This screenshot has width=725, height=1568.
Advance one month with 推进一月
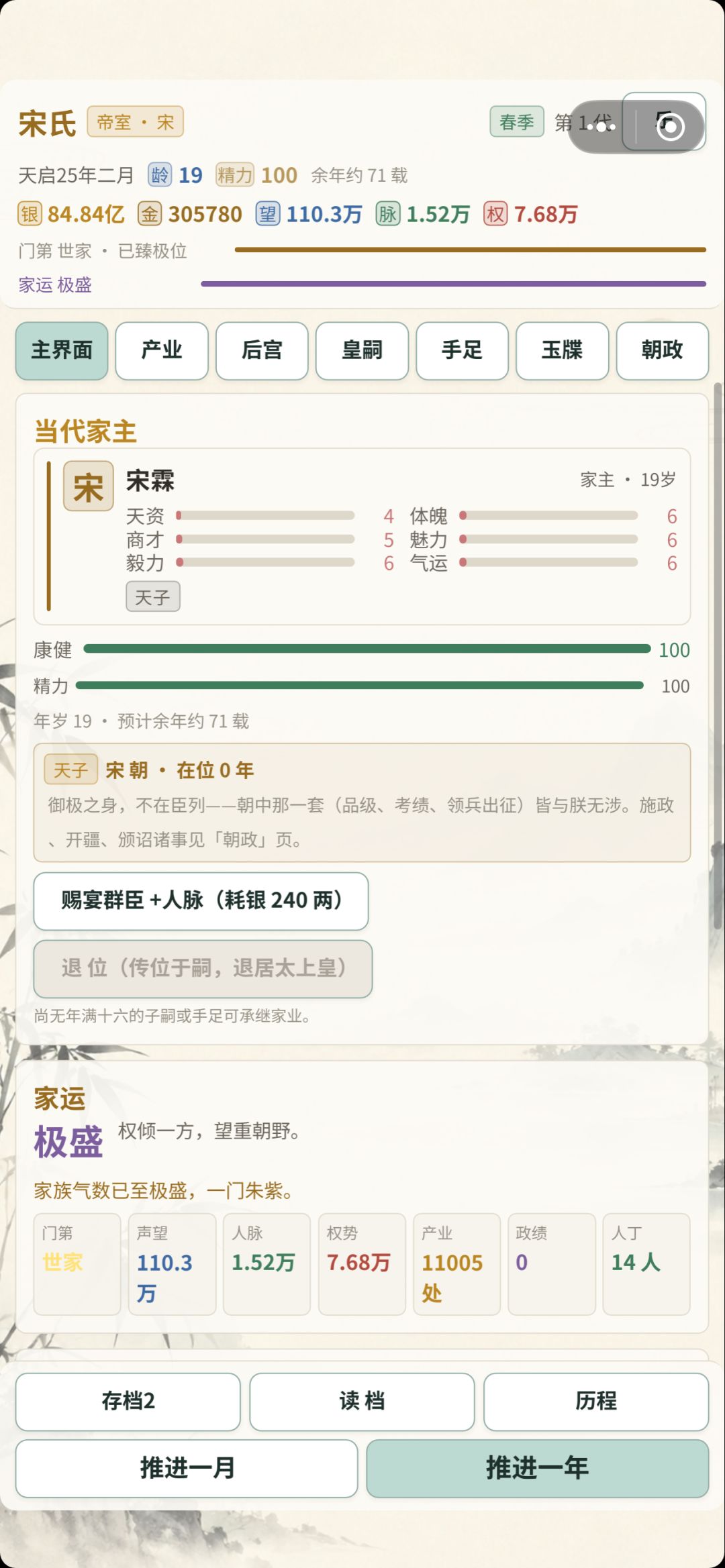coord(187,1468)
